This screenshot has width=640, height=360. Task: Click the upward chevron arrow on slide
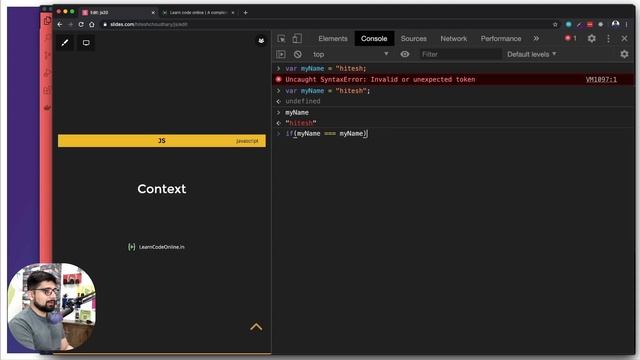click(x=256, y=327)
